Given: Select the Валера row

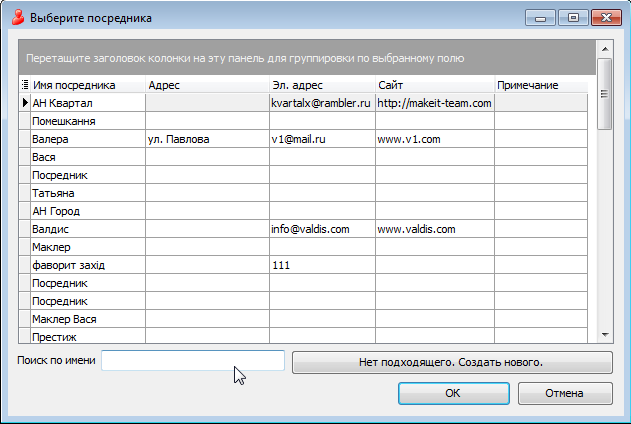Looking at the screenshot, I should (87, 139).
